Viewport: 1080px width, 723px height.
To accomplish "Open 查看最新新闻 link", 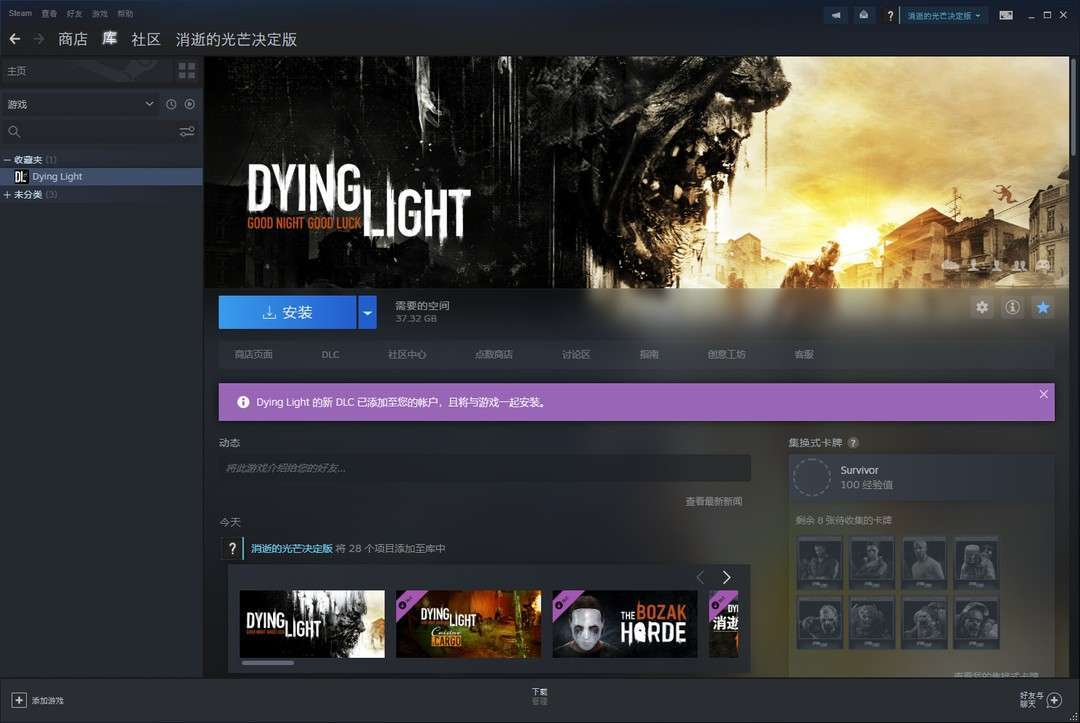I will pyautogui.click(x=713, y=501).
